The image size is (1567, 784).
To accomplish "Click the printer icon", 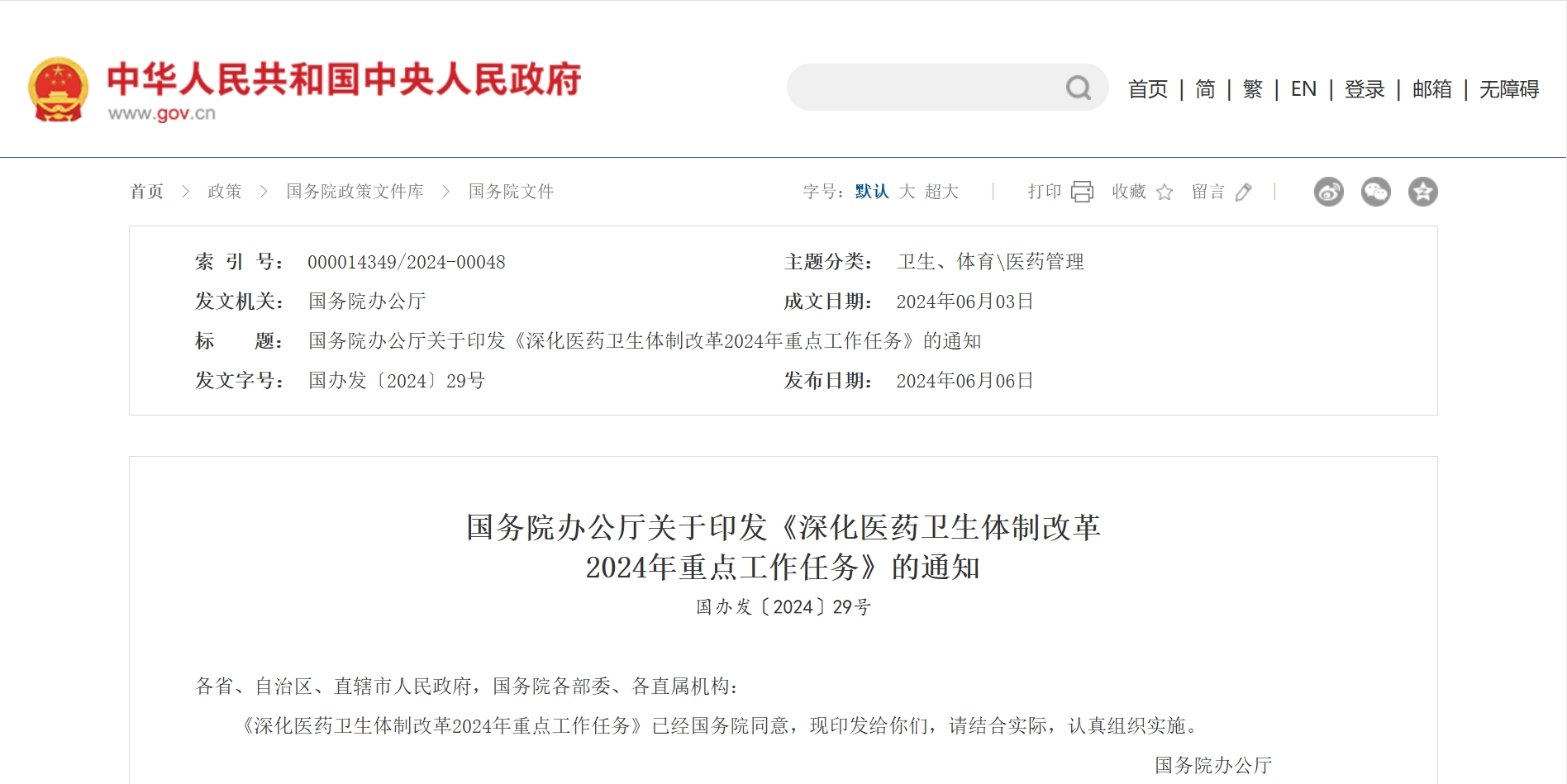I will (1082, 192).
